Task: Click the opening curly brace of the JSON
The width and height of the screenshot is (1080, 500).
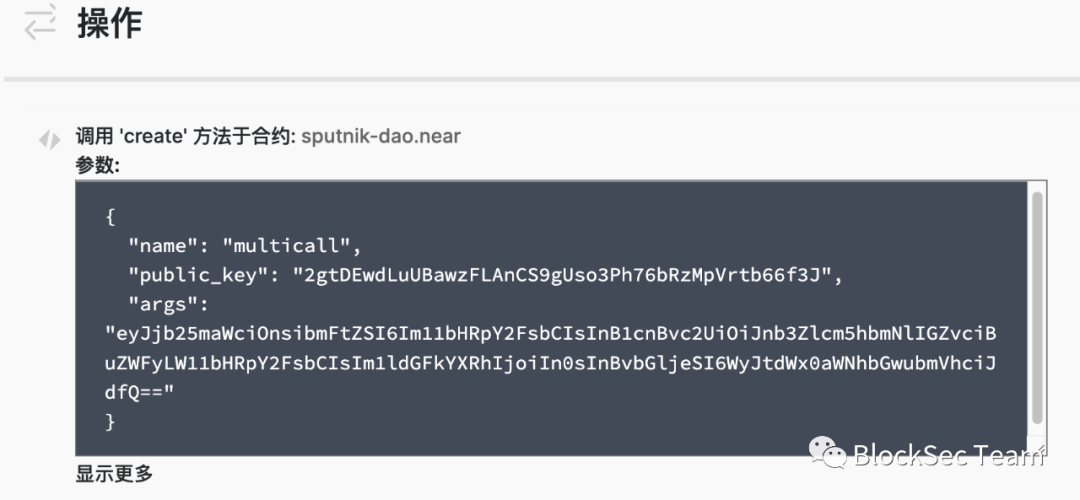Action: pos(110,217)
